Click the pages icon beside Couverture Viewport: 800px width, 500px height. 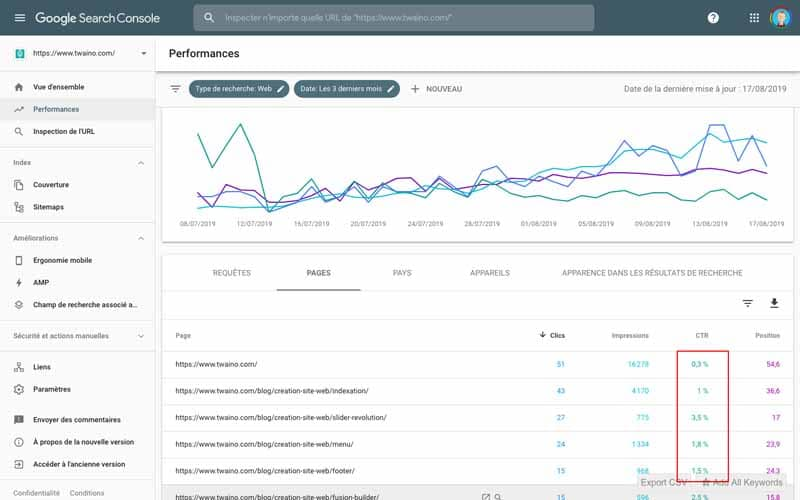19,185
